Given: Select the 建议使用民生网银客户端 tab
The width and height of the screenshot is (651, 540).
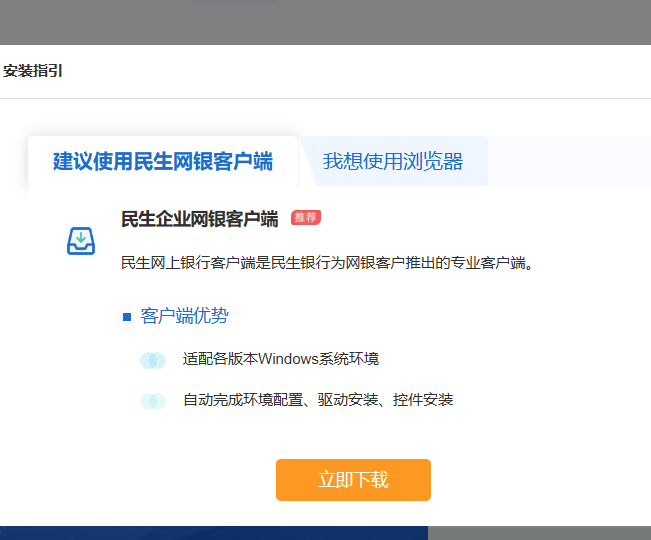Looking at the screenshot, I should coord(163,161).
